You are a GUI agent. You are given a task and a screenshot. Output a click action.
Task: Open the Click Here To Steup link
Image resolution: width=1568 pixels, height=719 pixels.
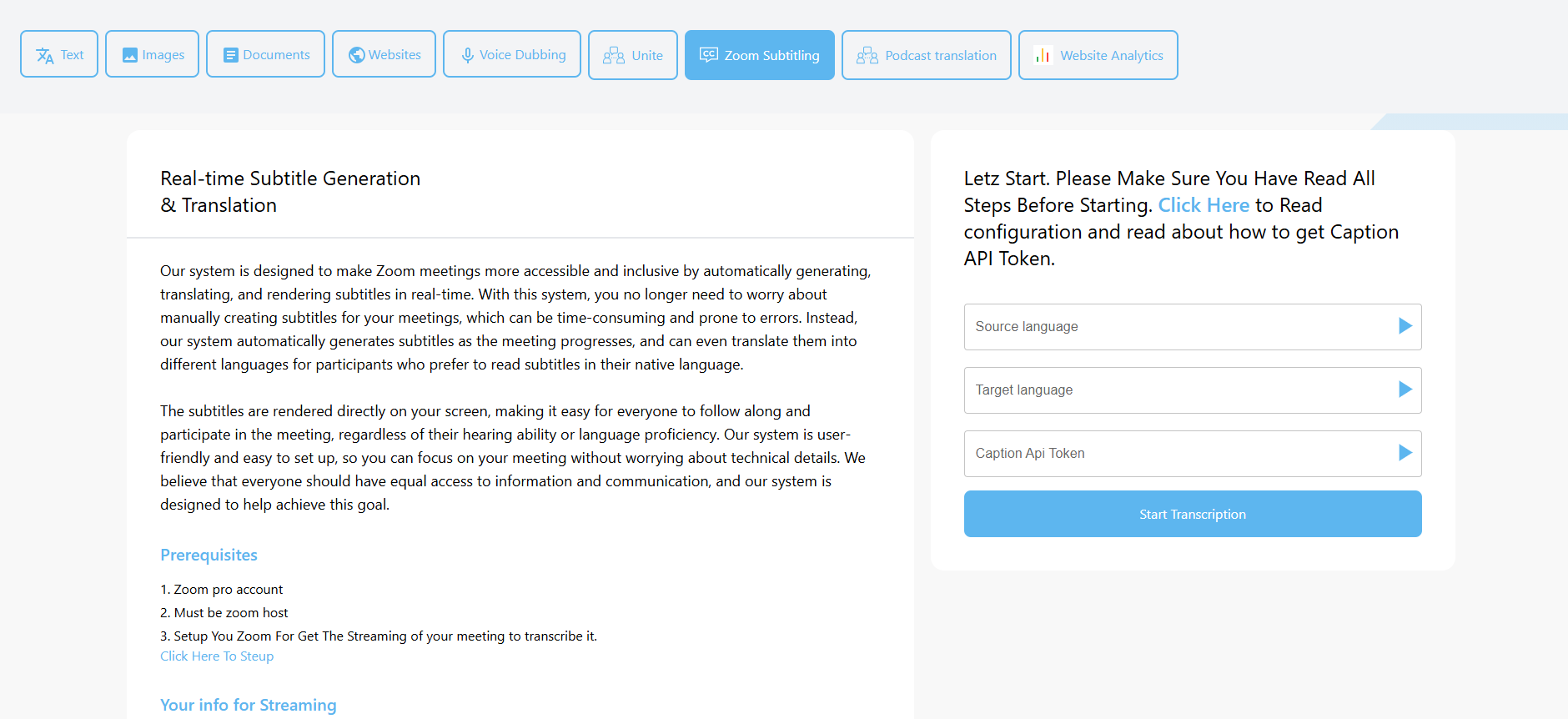point(217,656)
